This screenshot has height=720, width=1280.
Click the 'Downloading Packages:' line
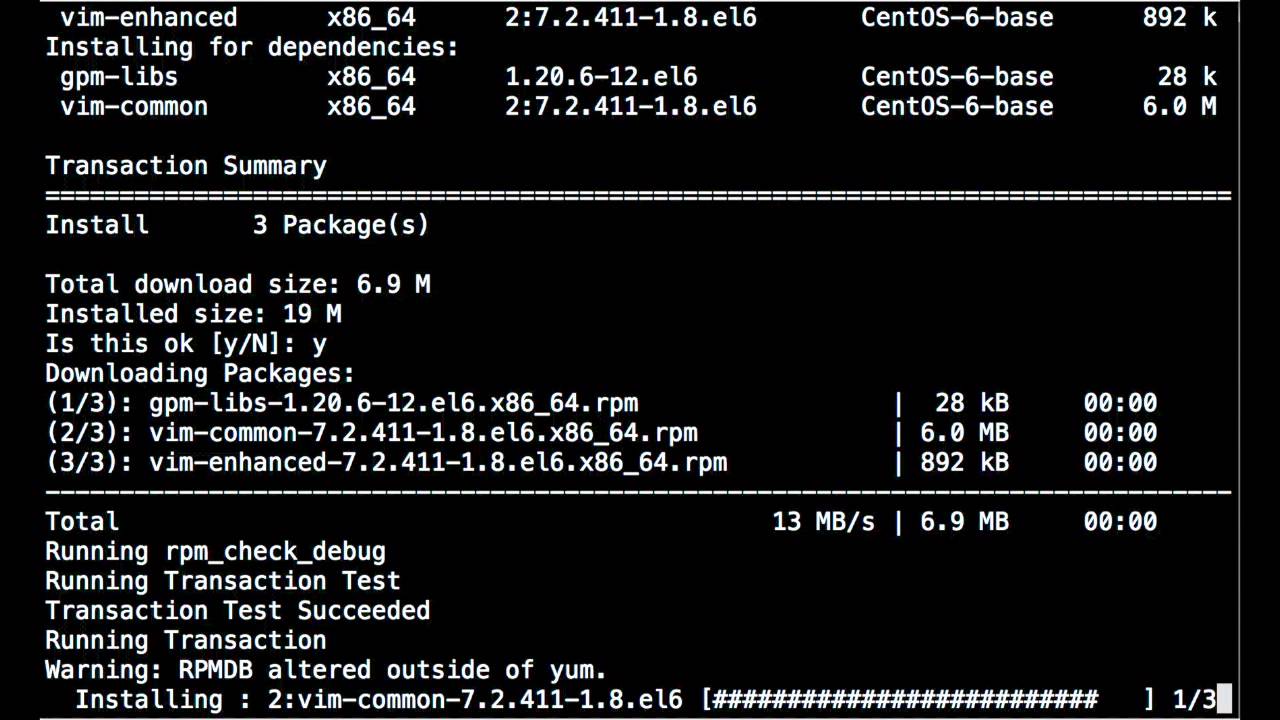200,374
